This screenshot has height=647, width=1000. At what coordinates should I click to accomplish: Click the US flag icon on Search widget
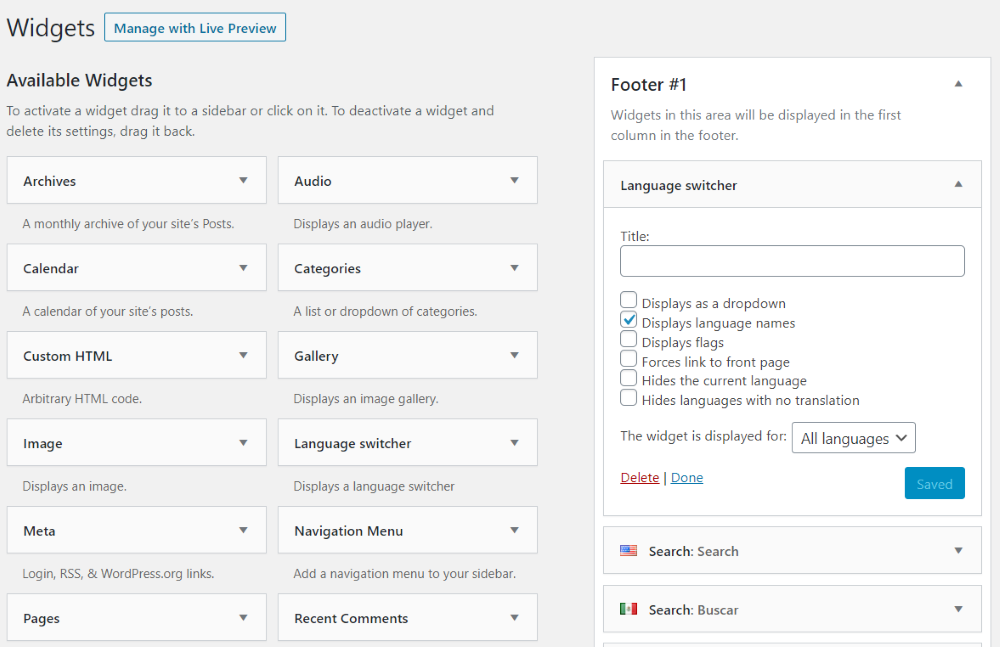(628, 551)
